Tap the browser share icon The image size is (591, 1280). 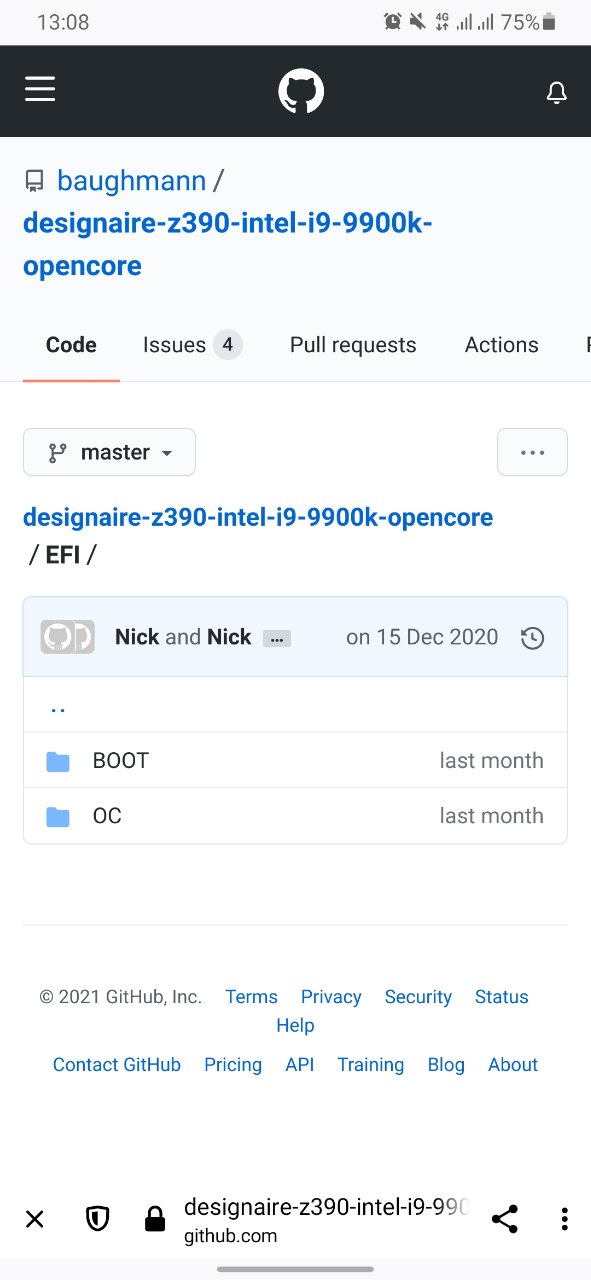click(x=505, y=1219)
